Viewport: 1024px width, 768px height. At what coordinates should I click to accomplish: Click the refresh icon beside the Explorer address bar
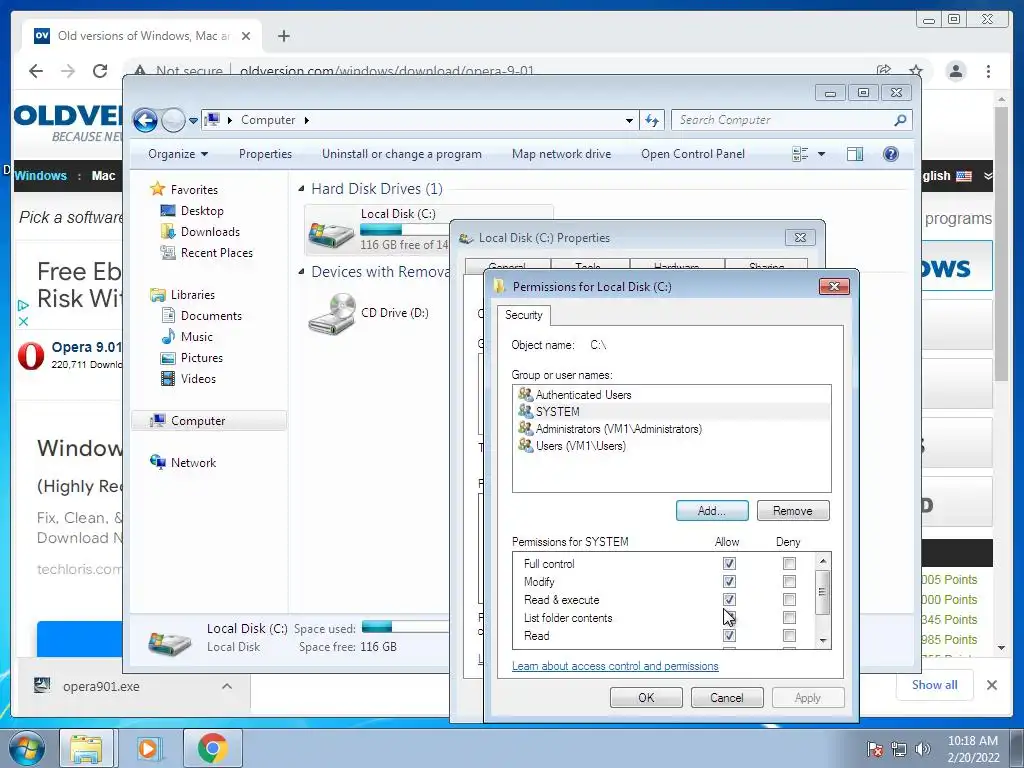coord(652,120)
